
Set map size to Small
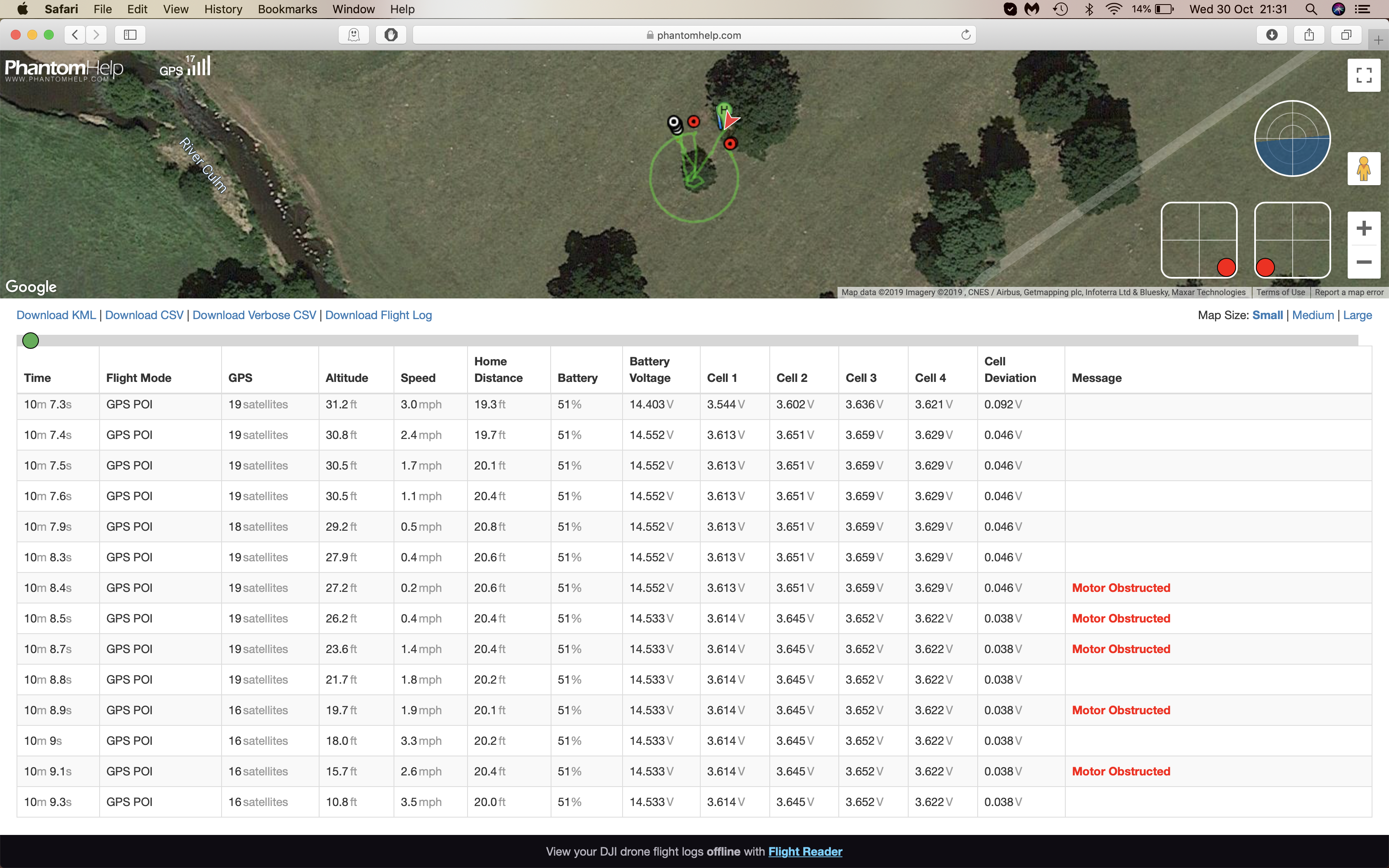[x=1267, y=315]
